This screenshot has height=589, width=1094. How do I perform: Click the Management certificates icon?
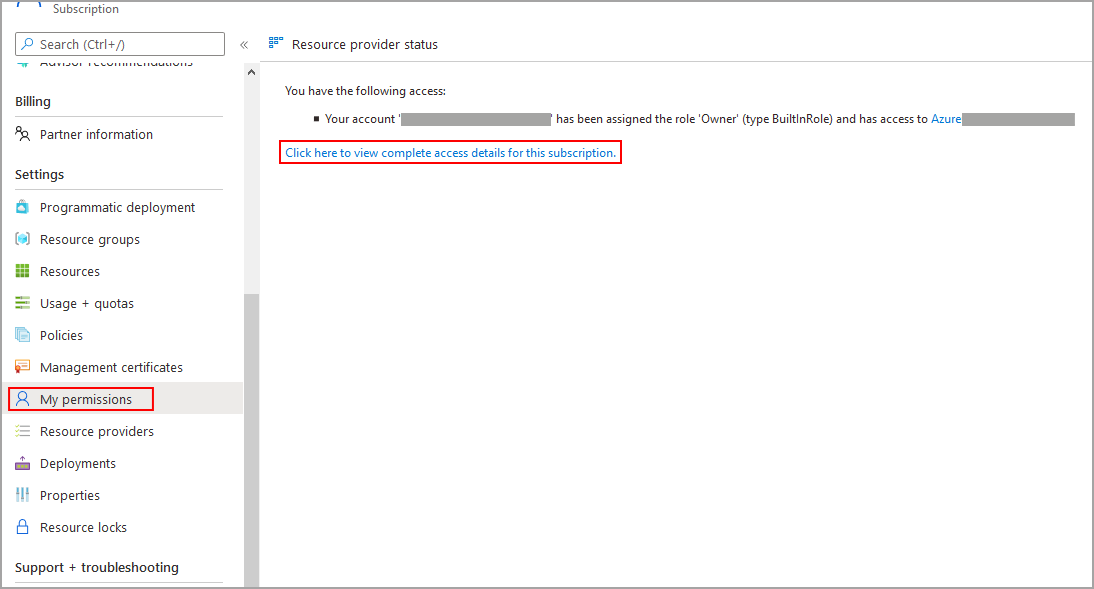click(23, 367)
